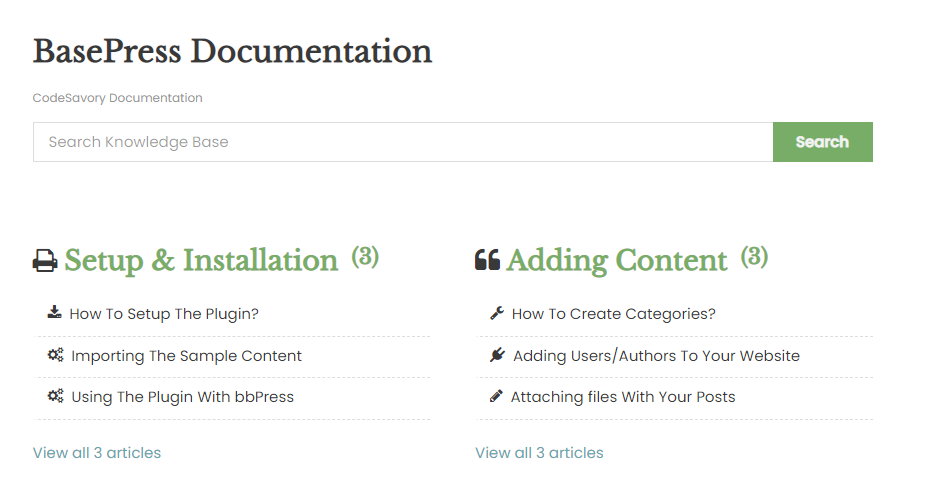
Task: Click the plug icon beside Adding Users/Authors
Action: (497, 355)
